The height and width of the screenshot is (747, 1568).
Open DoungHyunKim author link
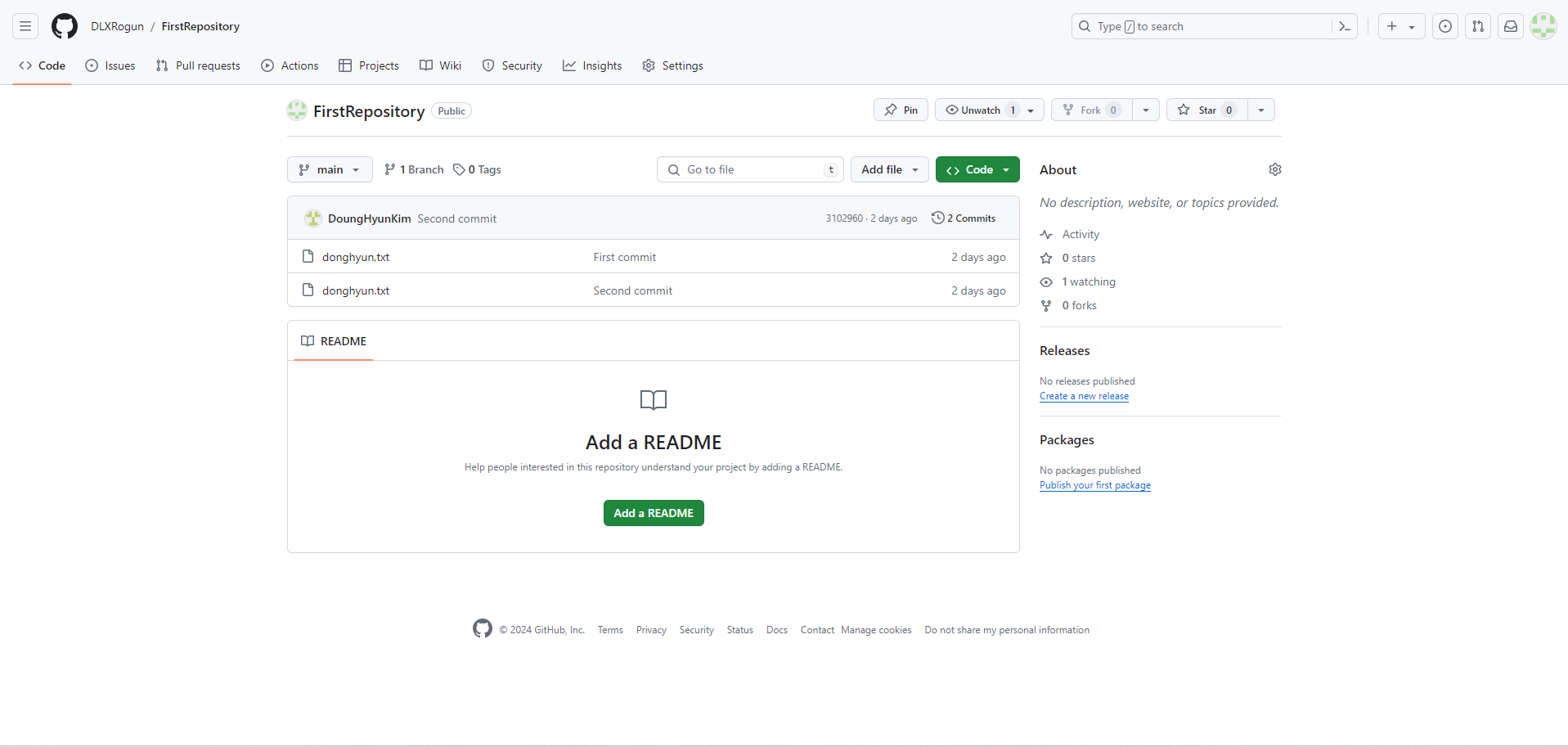point(369,218)
